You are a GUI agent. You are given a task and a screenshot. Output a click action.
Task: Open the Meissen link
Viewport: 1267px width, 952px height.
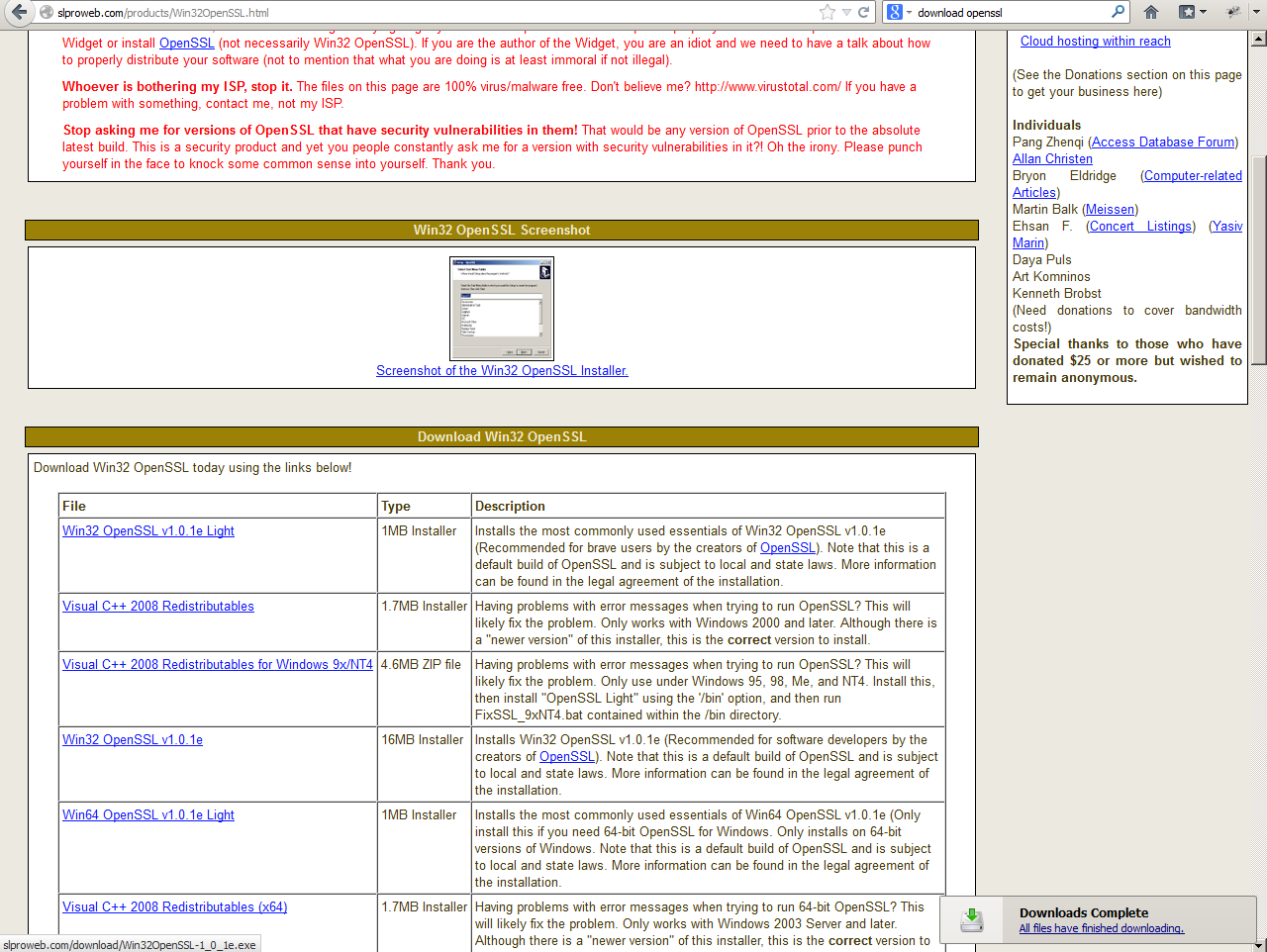[1110, 209]
